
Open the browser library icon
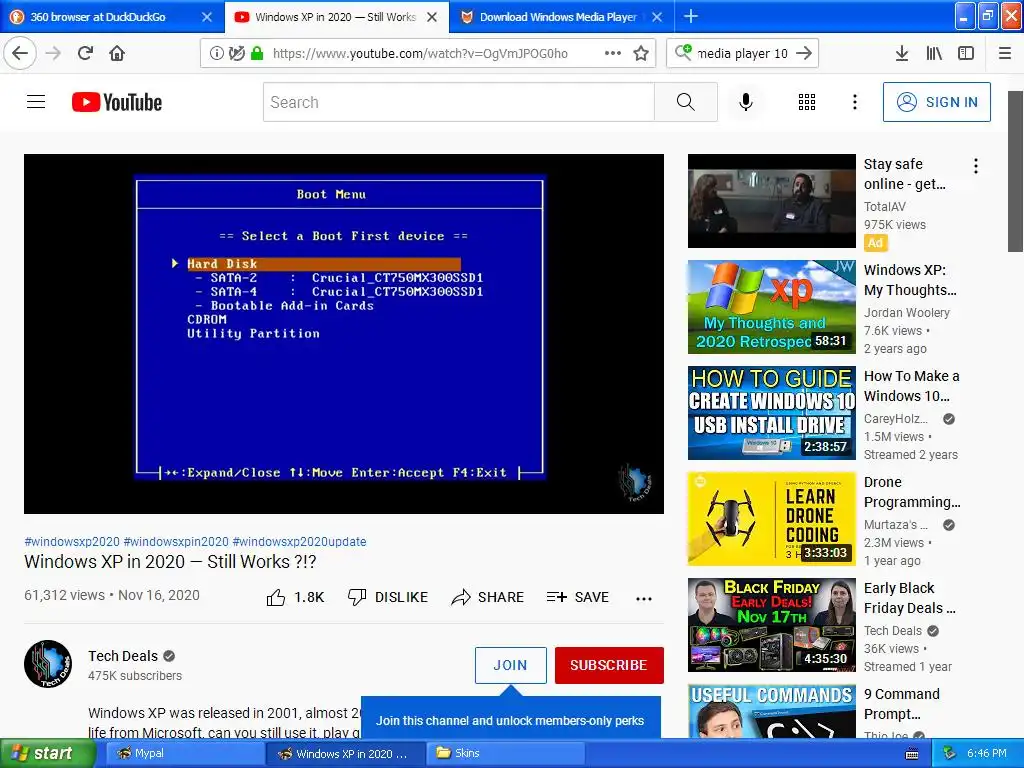tap(934, 53)
